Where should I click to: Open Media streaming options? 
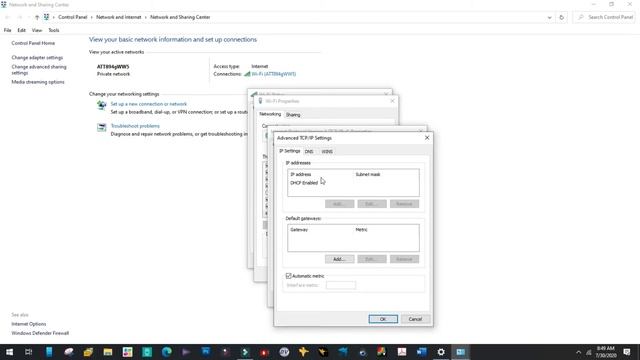point(38,82)
